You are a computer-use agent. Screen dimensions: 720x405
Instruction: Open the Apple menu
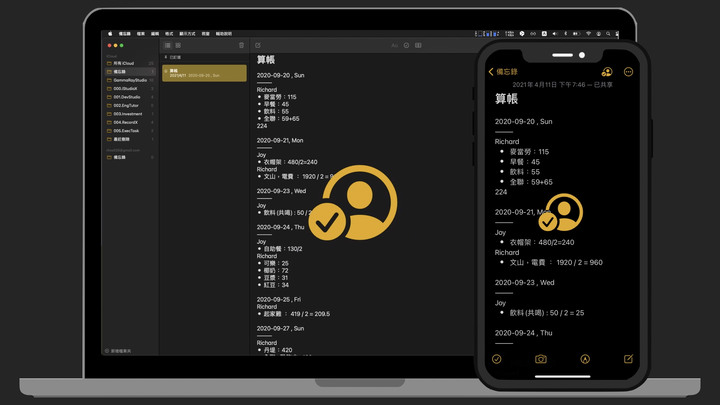pos(110,34)
